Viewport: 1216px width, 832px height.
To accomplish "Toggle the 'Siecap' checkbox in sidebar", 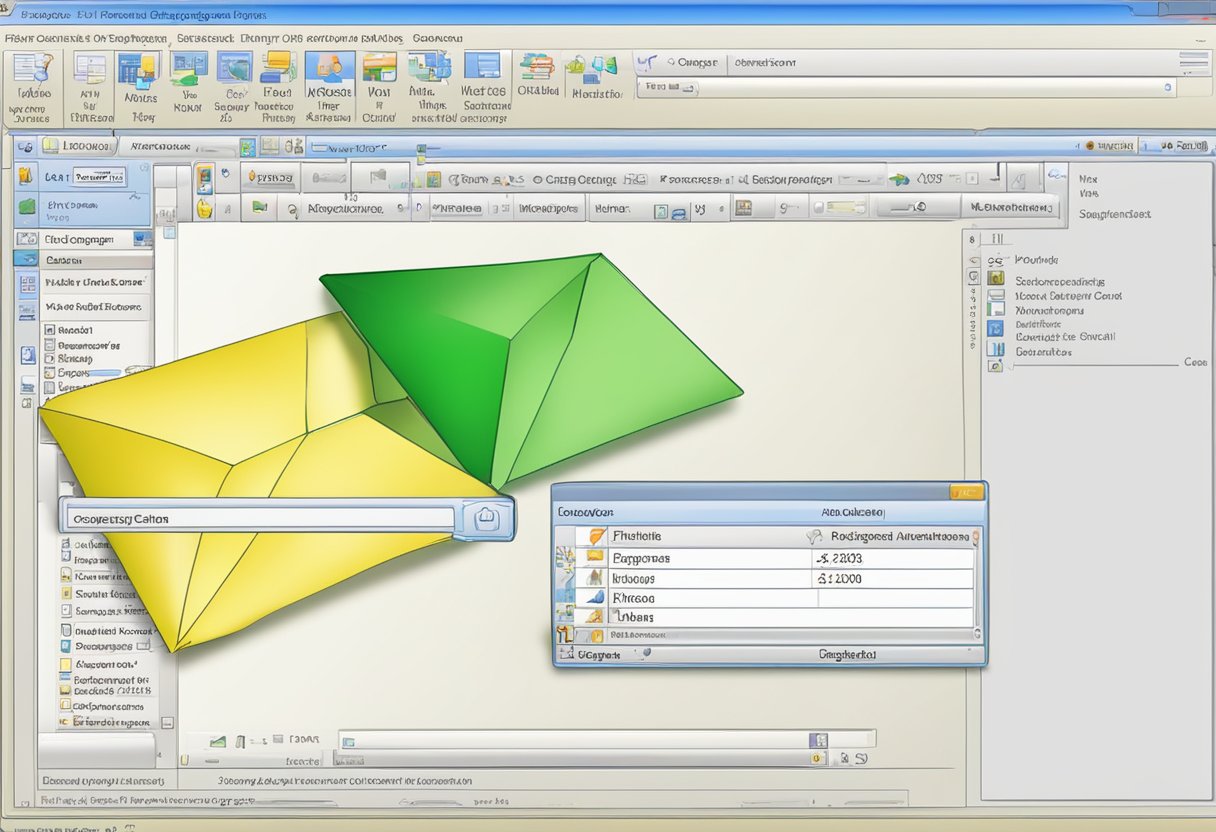I will [49, 358].
